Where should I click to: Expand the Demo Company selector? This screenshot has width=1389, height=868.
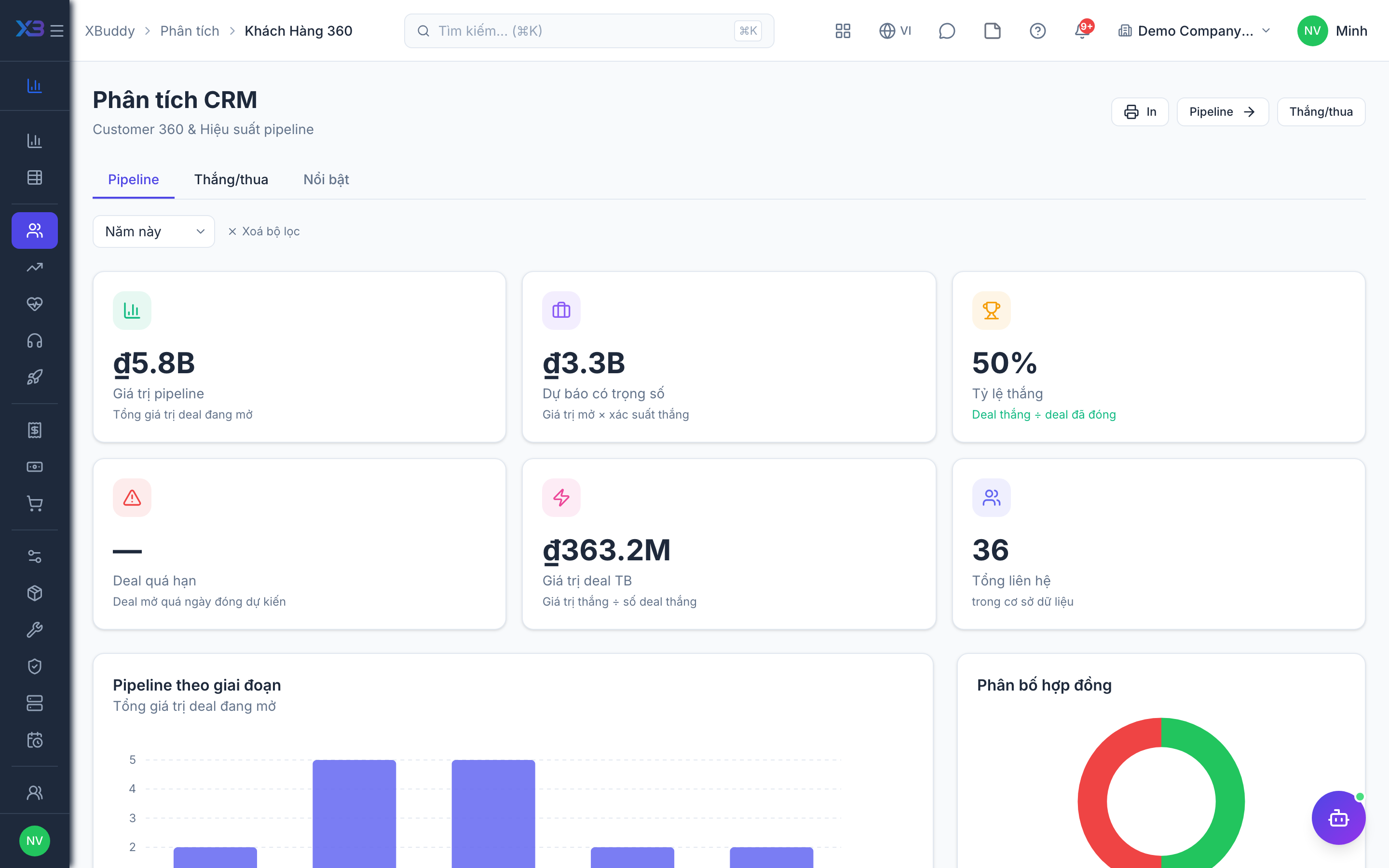1195,31
